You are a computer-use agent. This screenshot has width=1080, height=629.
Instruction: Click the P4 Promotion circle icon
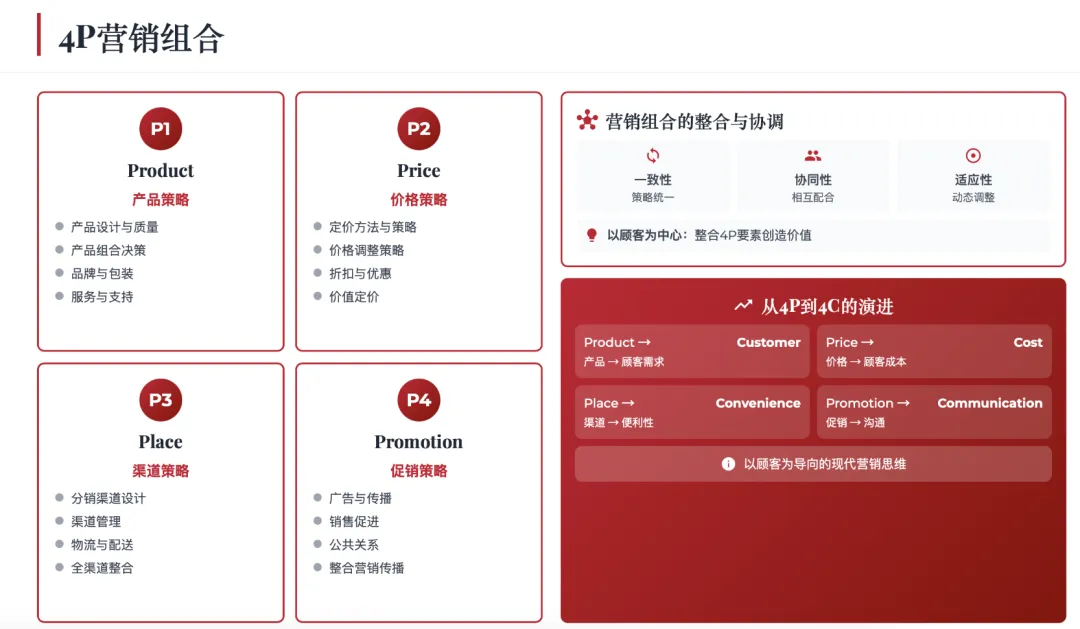pyautogui.click(x=418, y=400)
